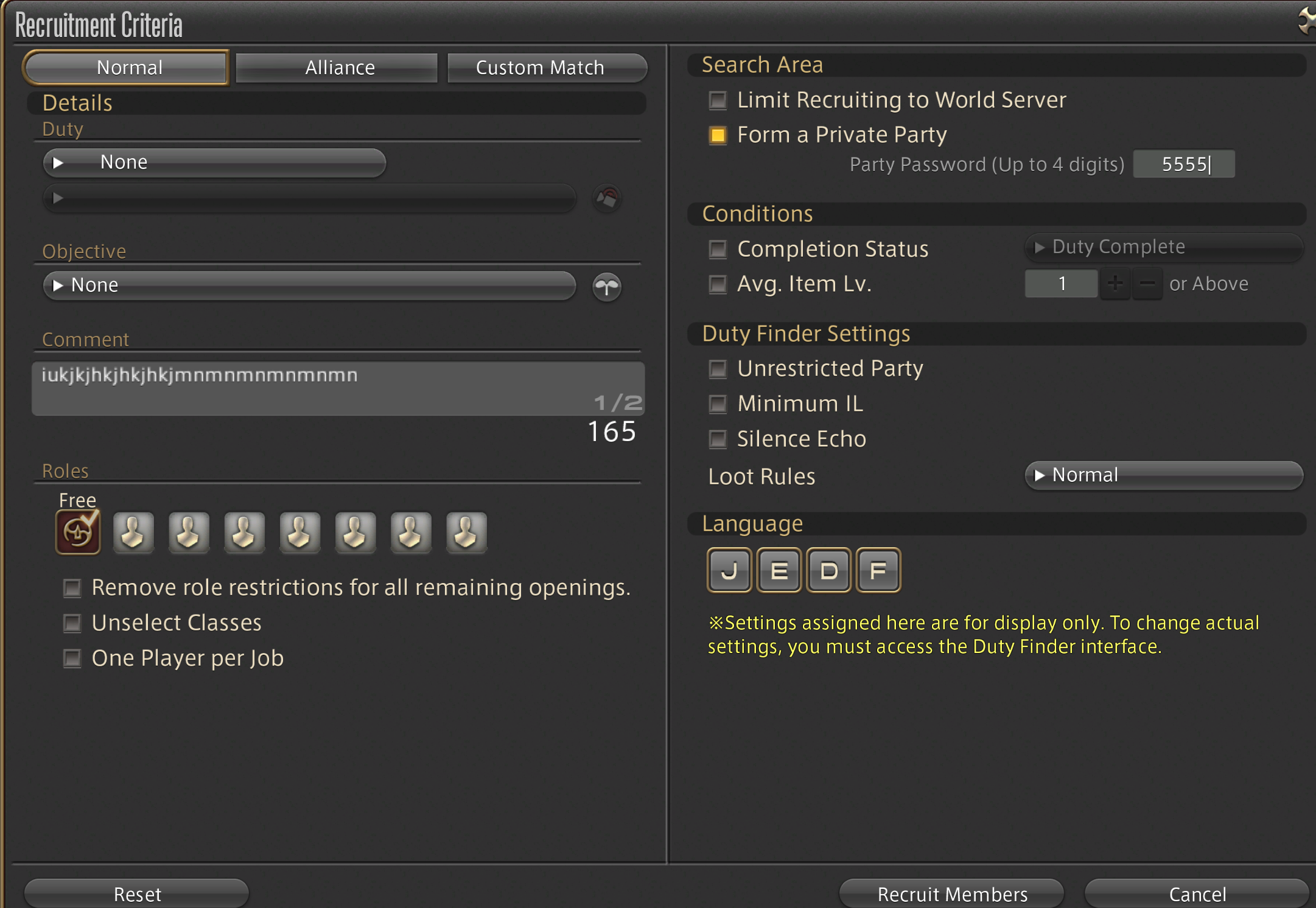The width and height of the screenshot is (1316, 908).
Task: Click the Party Password input field
Action: (x=1183, y=164)
